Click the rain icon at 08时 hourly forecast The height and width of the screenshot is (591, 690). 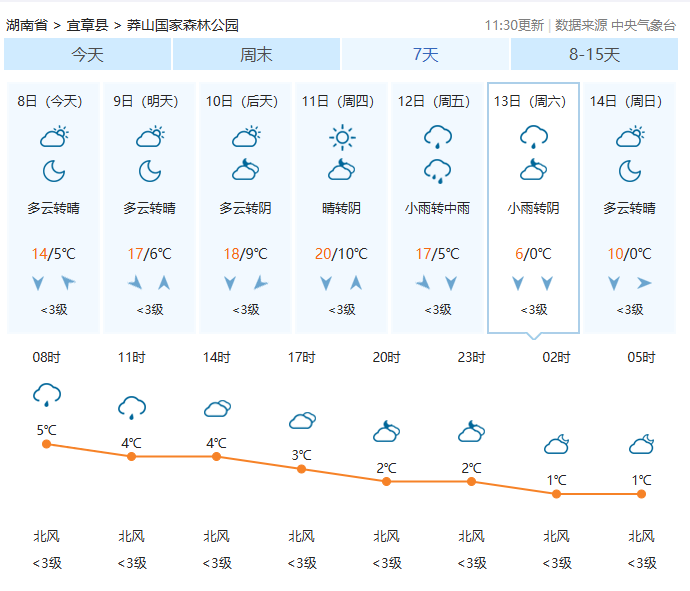[x=46, y=394]
